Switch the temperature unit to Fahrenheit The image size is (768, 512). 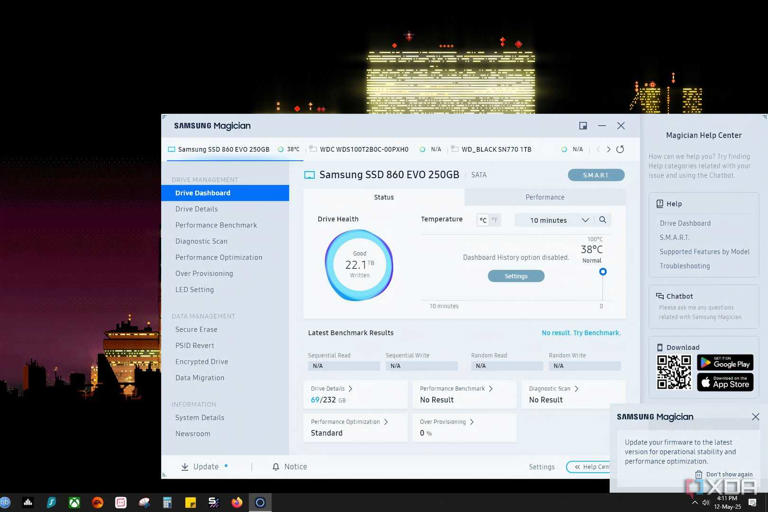point(494,220)
